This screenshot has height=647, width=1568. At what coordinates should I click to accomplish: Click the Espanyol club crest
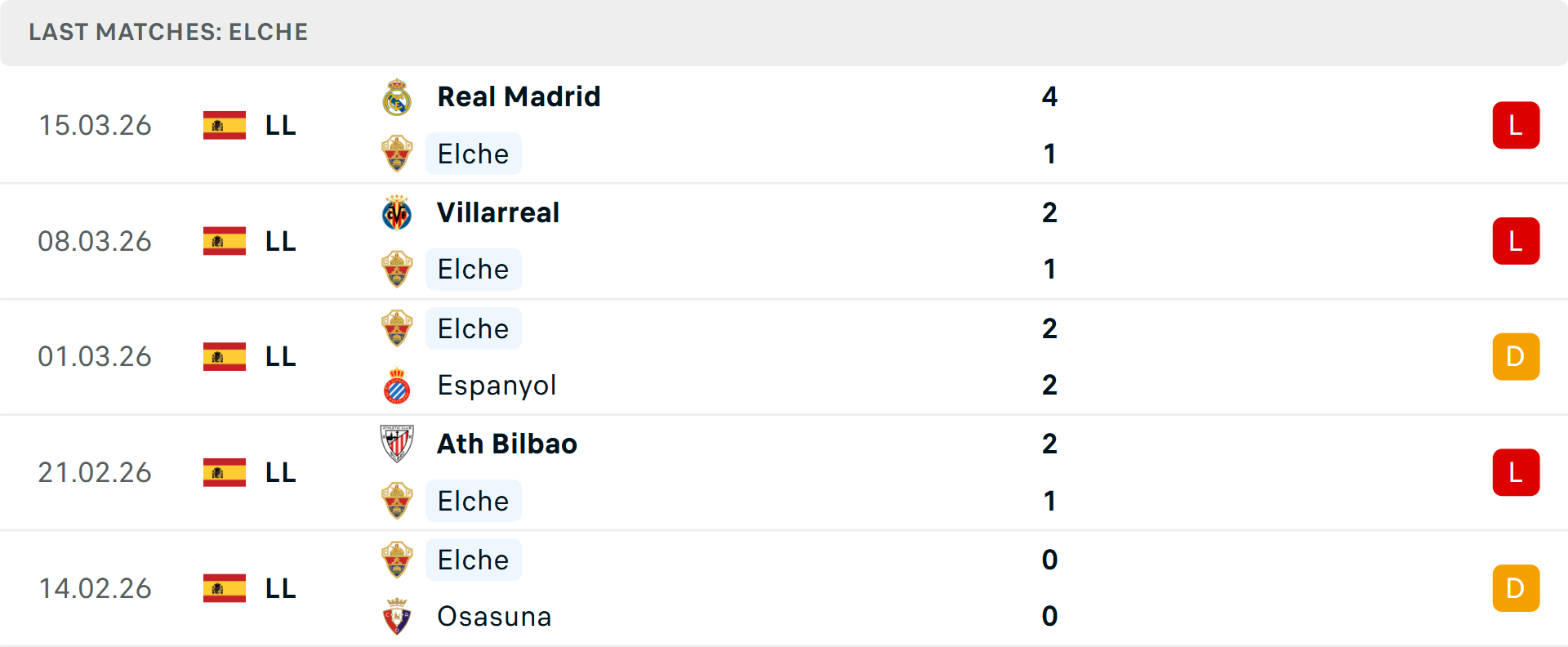397,386
